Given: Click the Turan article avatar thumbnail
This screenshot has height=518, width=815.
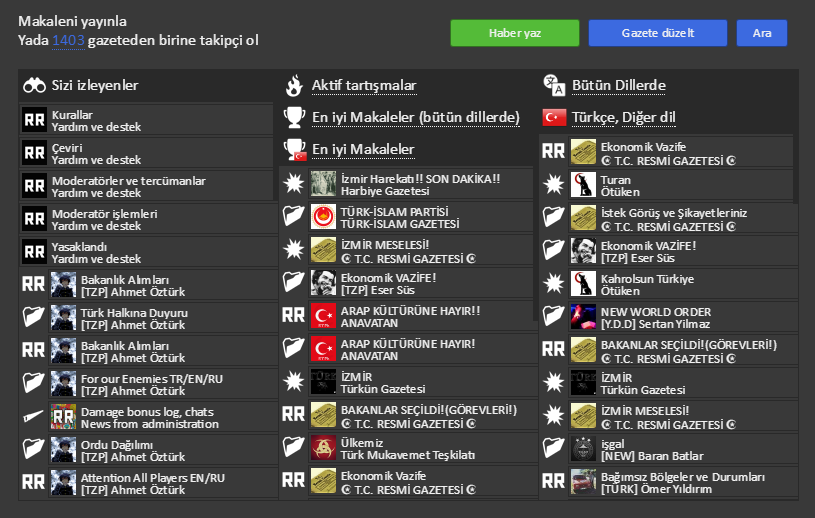Looking at the screenshot, I should 584,185.
